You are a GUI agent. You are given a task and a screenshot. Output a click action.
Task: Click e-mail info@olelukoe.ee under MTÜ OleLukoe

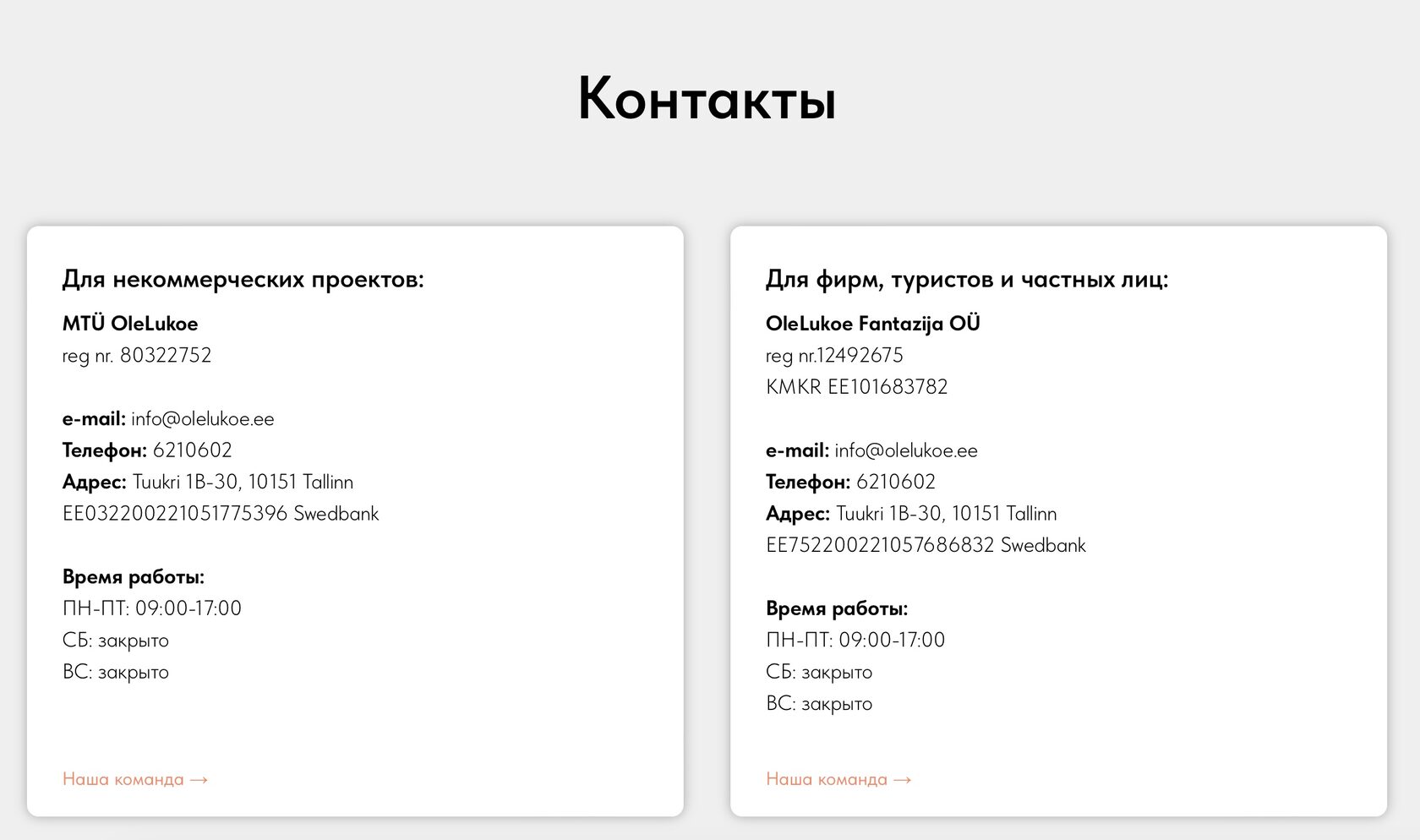203,419
